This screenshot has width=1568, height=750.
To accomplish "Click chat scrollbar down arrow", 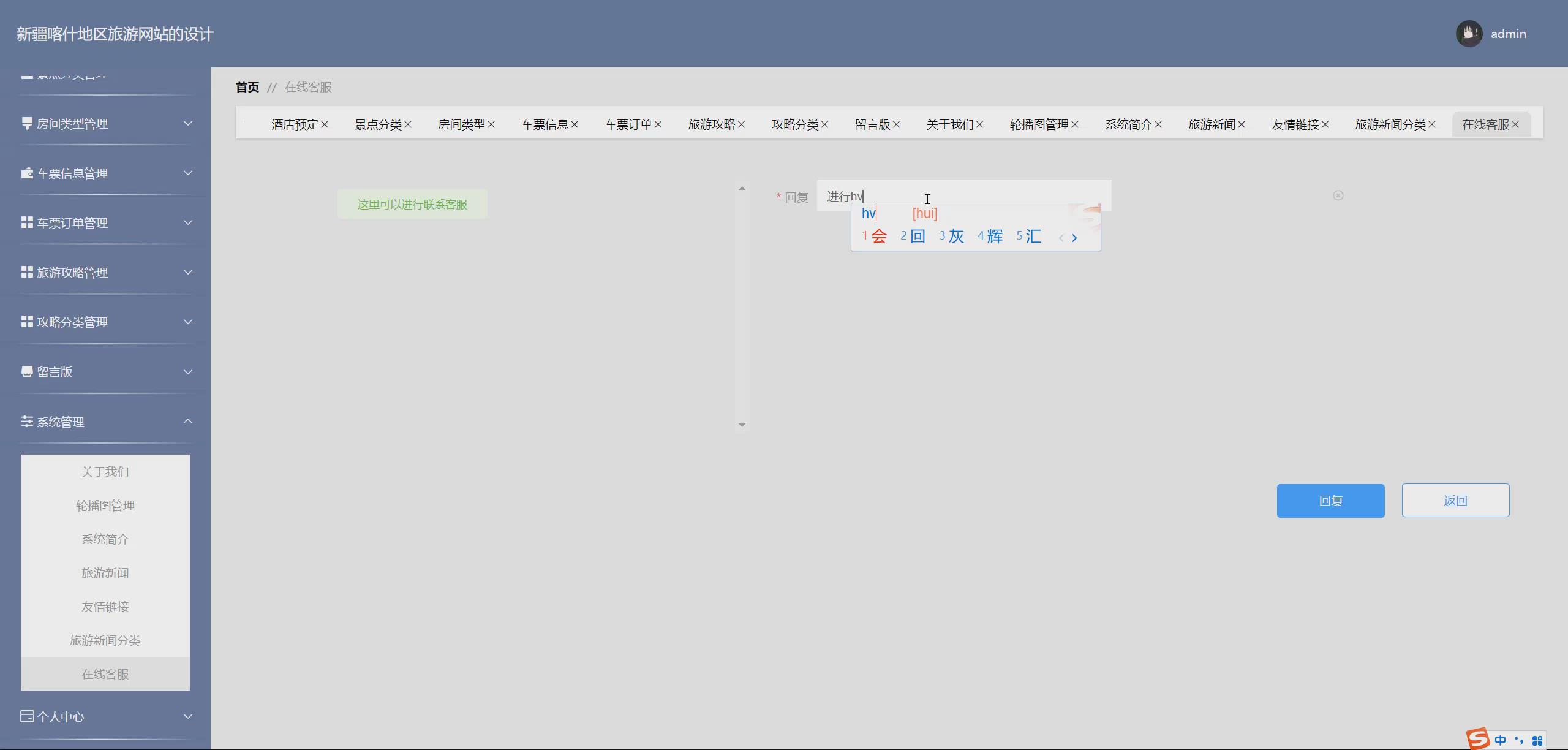I will [x=742, y=425].
